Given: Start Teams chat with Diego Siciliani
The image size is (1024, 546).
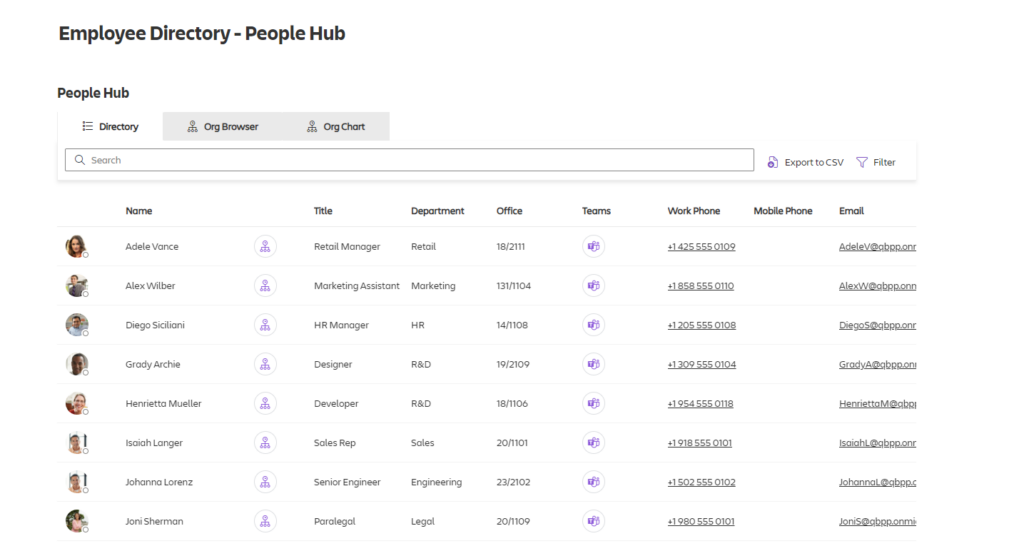Looking at the screenshot, I should pyautogui.click(x=594, y=325).
